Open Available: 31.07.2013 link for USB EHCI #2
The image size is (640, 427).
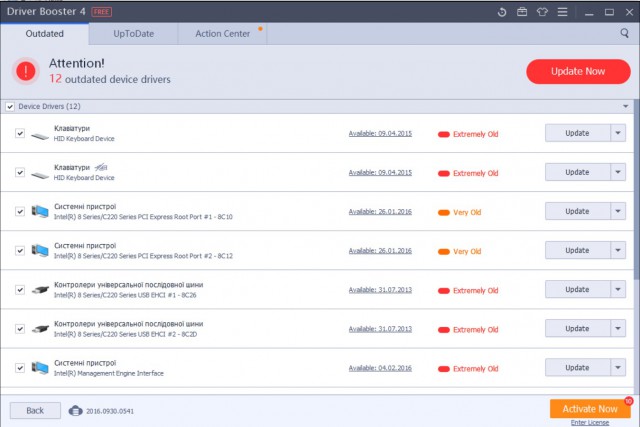380,329
